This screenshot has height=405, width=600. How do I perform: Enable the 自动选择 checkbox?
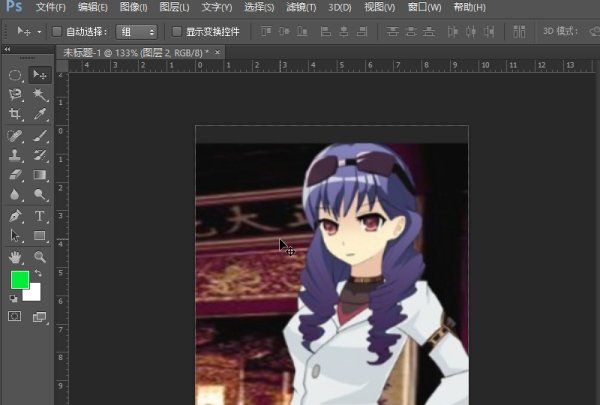57,31
